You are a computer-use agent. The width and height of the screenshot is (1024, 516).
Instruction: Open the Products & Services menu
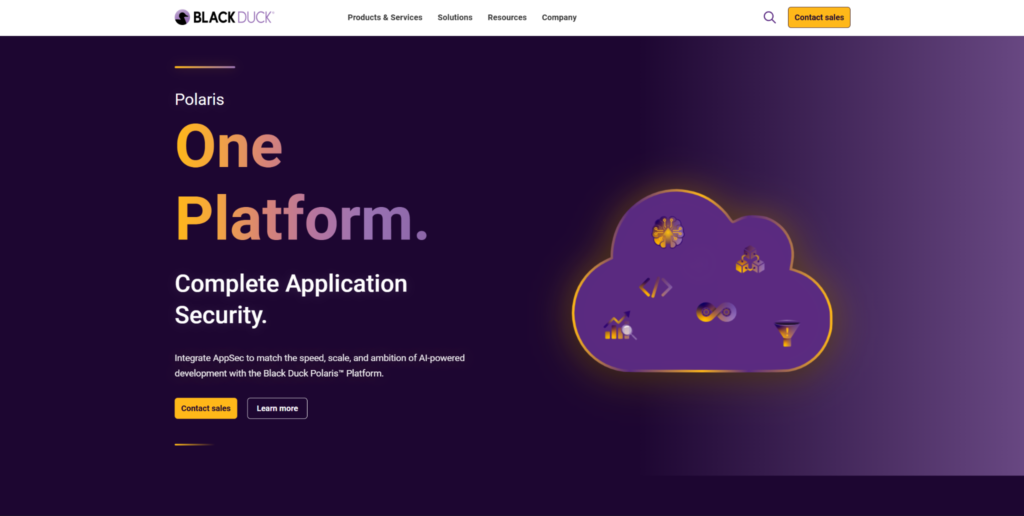point(385,18)
